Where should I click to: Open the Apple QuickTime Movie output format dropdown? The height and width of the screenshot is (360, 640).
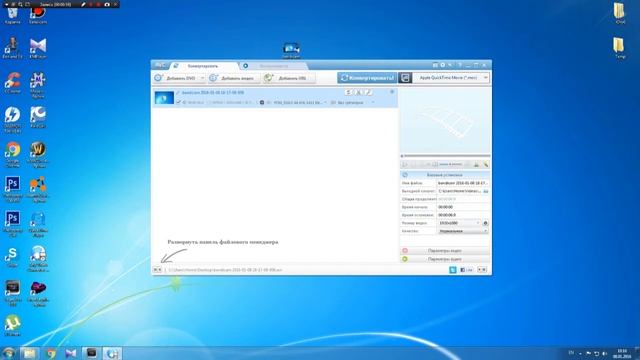(x=451, y=78)
